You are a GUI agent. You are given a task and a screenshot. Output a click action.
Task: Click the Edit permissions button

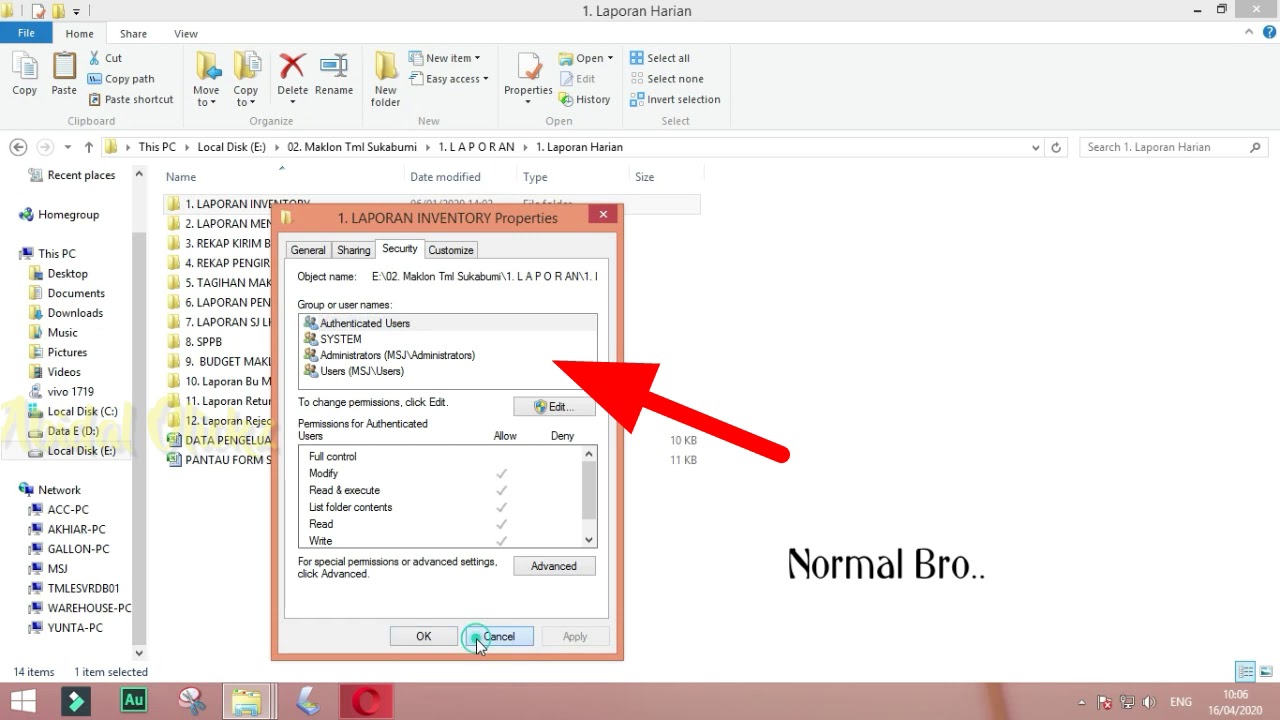554,407
